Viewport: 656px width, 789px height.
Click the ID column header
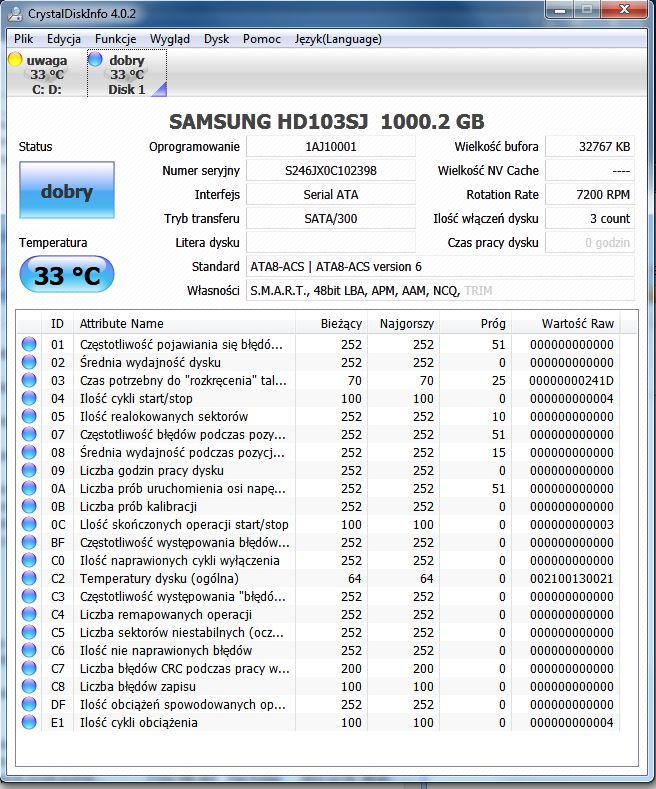pos(57,324)
